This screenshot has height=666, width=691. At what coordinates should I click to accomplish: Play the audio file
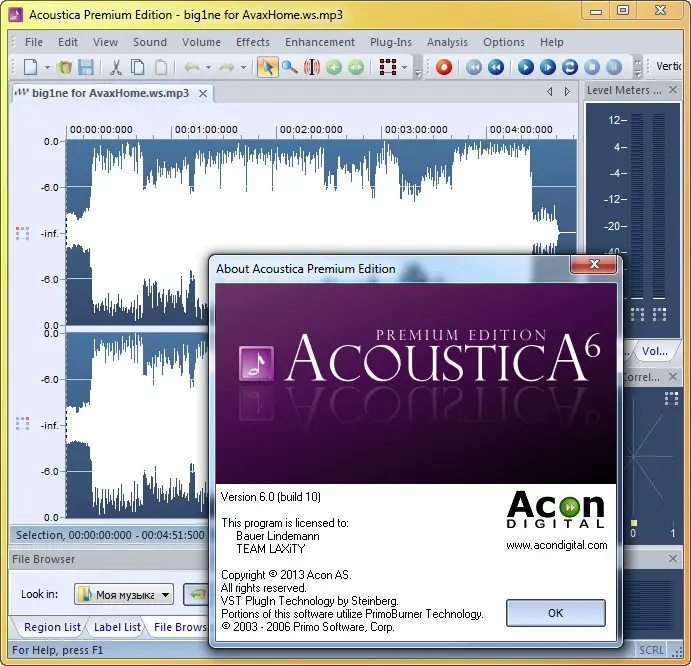pos(525,67)
